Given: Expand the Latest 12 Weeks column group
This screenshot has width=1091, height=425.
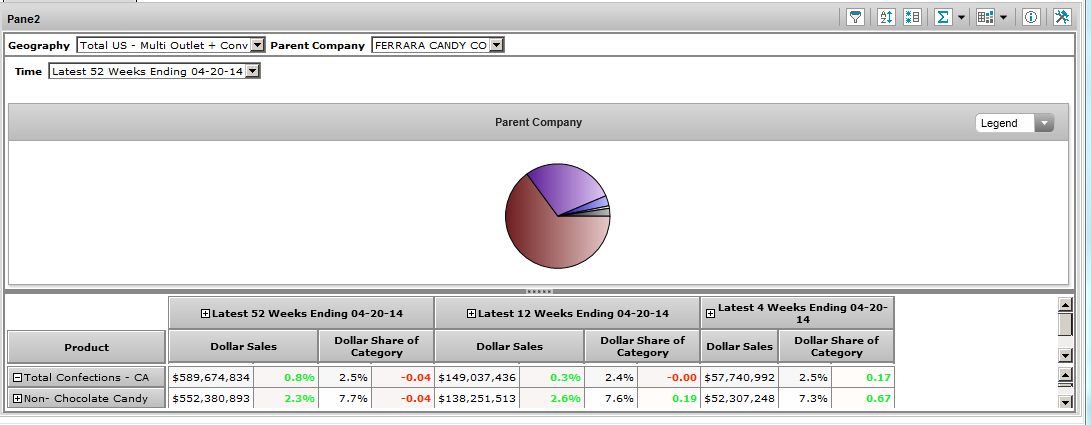Looking at the screenshot, I should (x=472, y=313).
